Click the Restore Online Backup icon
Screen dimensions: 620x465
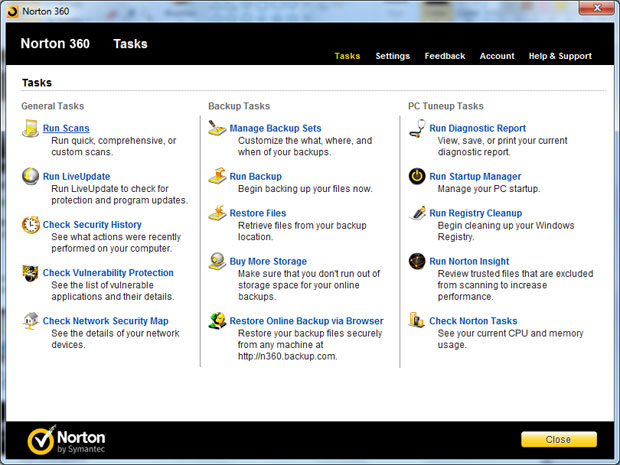pyautogui.click(x=217, y=321)
